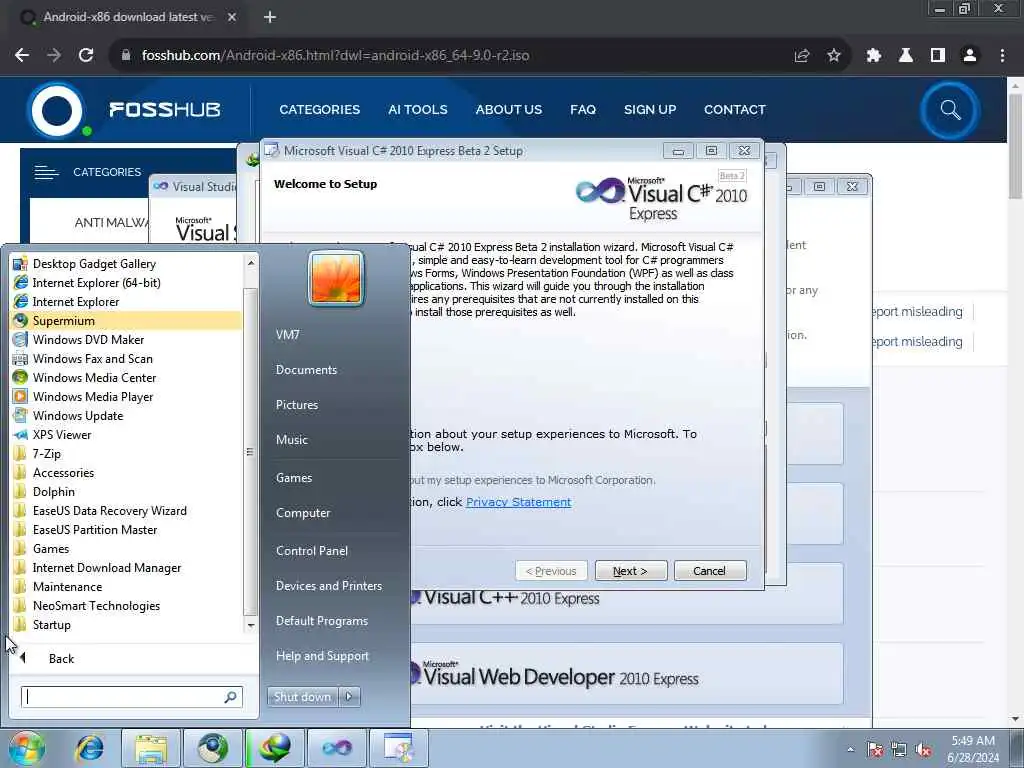Click the Start menu user picture
Viewport: 1024px width, 768px height.
(336, 278)
